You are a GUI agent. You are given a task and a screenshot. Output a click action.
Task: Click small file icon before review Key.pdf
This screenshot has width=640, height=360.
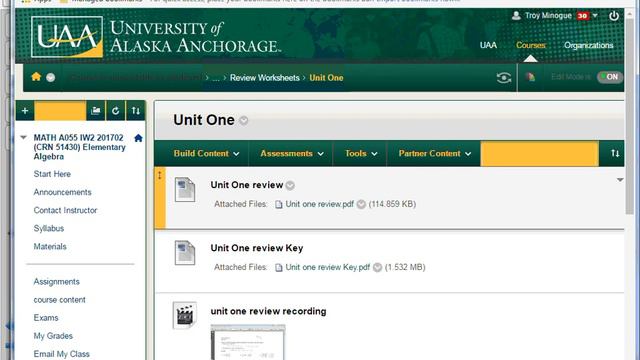[279, 268]
